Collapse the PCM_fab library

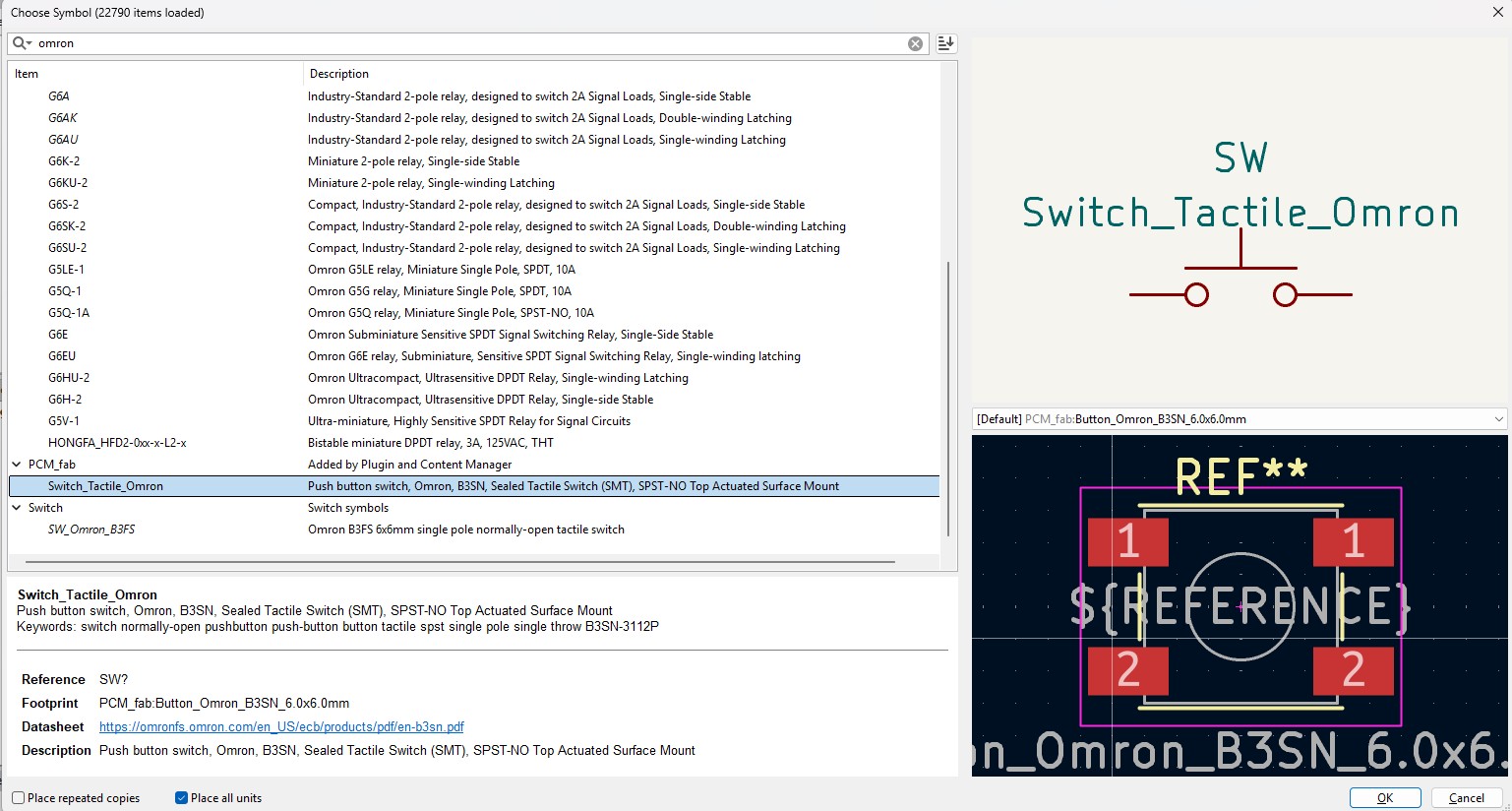pyautogui.click(x=17, y=465)
